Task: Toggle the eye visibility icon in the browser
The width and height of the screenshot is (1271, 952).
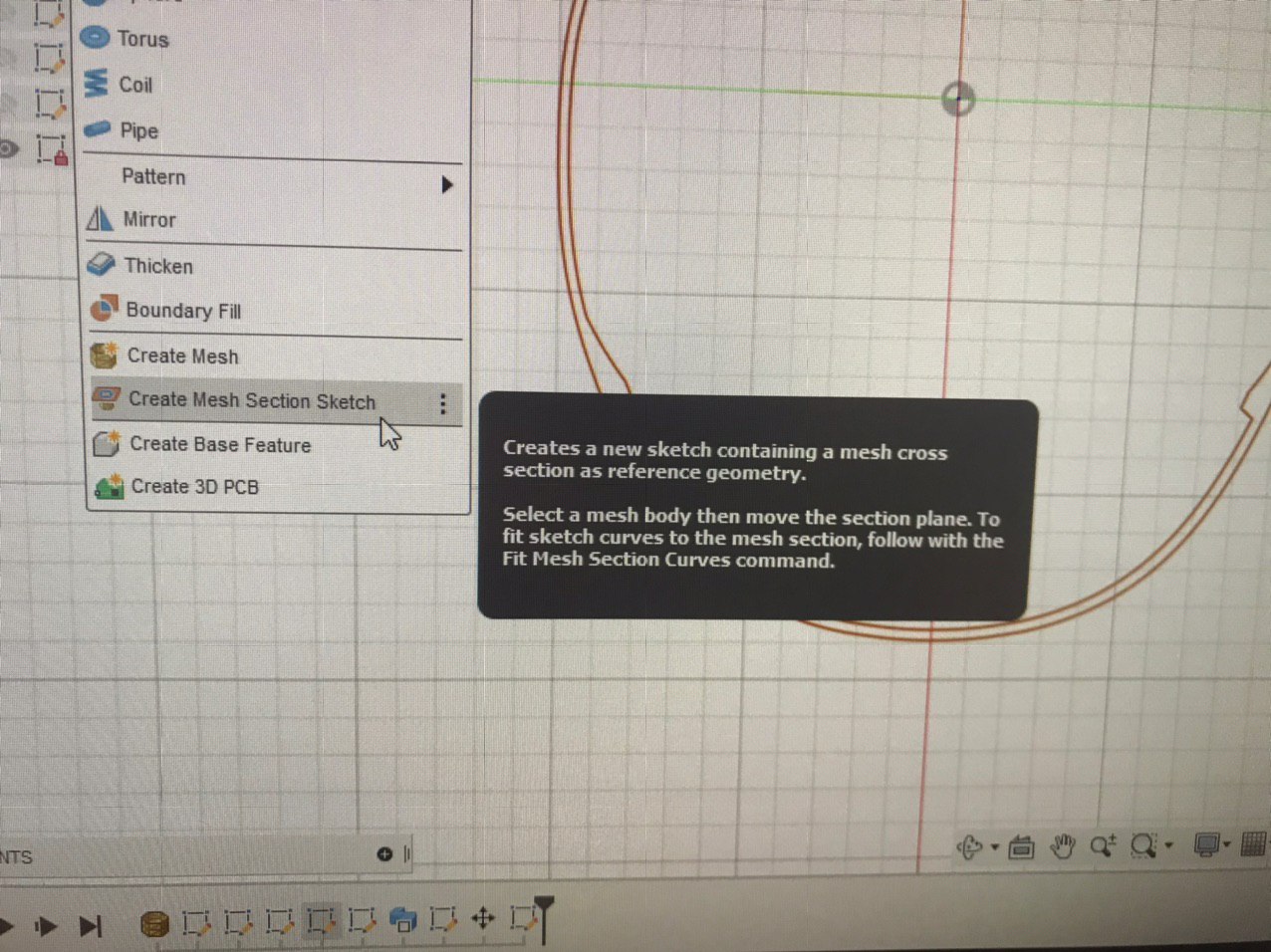Action: [x=8, y=149]
